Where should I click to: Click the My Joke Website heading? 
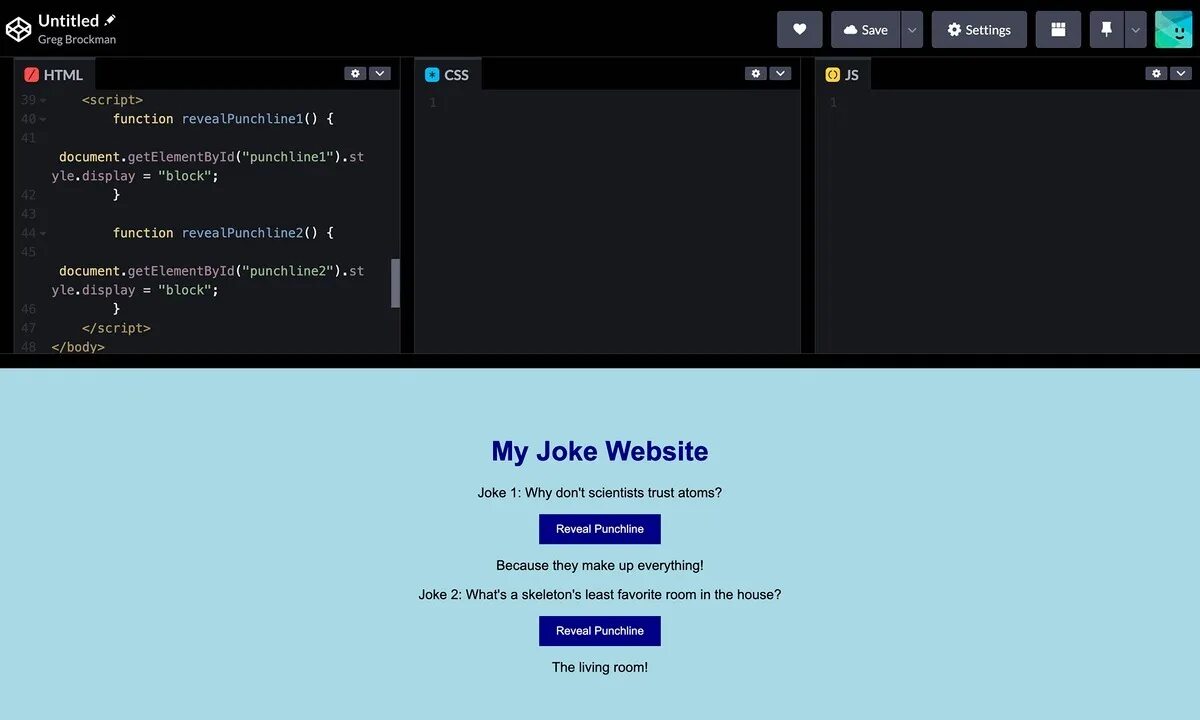[x=600, y=451]
